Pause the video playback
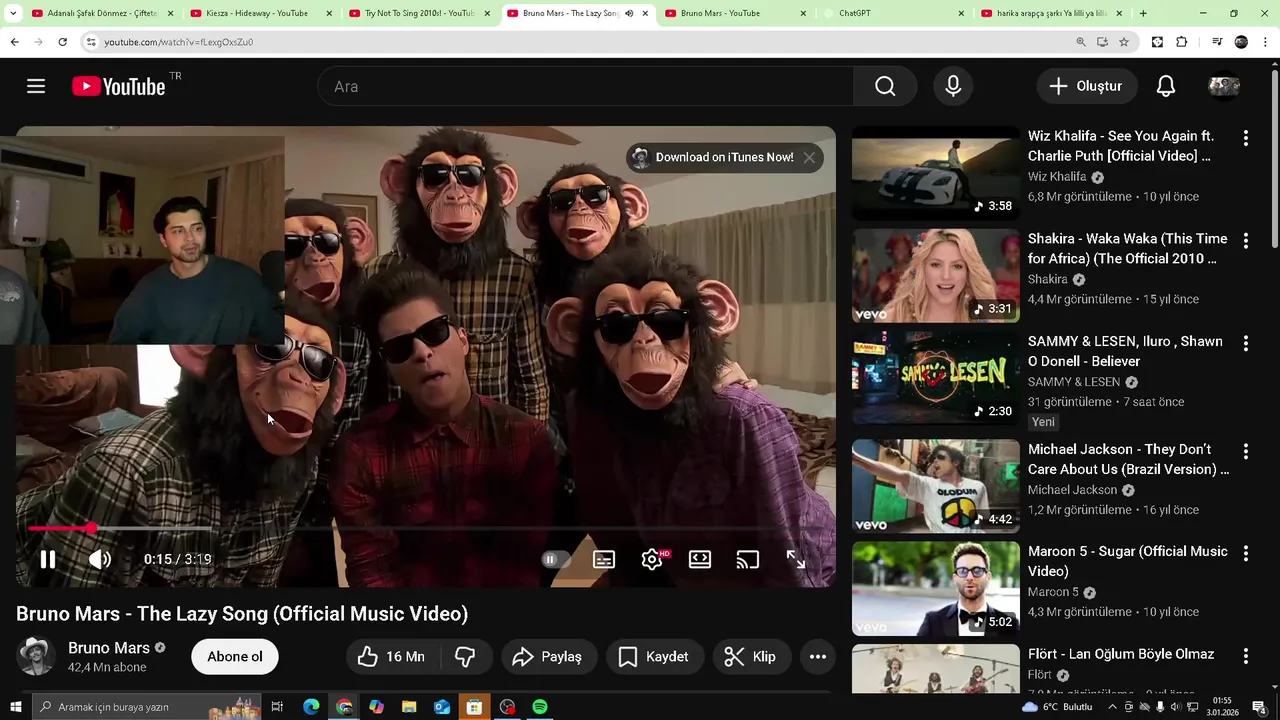Screen dimensions: 1280x720 point(47,559)
